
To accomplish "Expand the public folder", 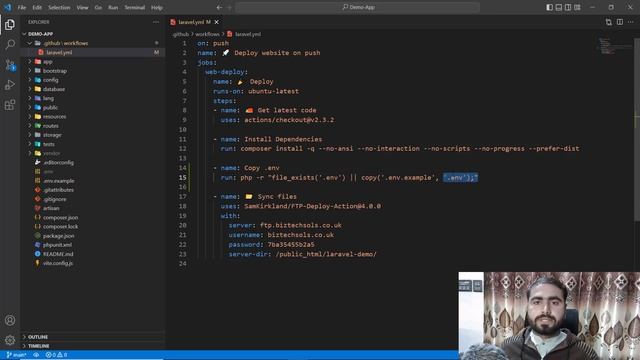I will [x=92, y=107].
